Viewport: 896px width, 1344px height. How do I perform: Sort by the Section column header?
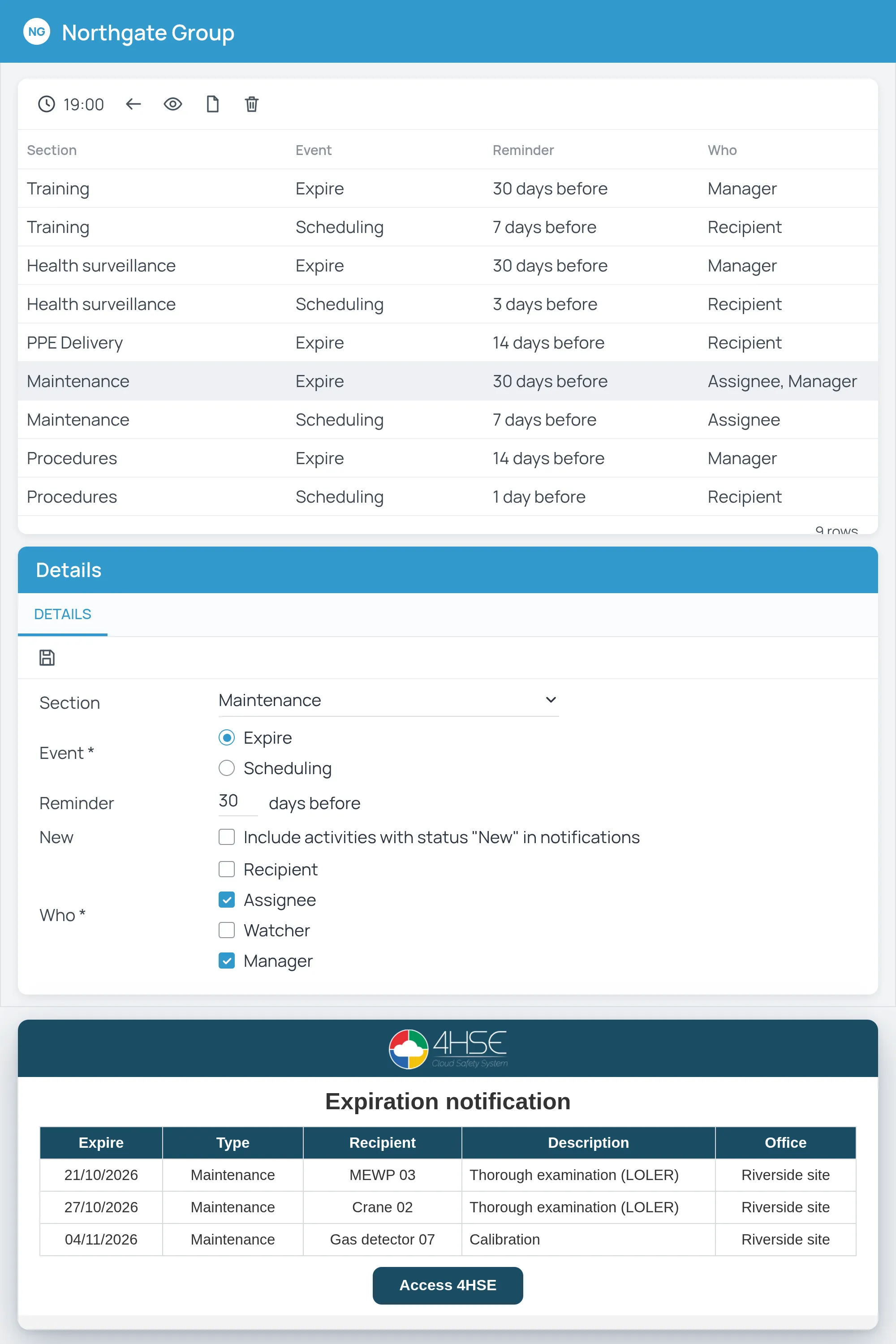click(x=52, y=150)
